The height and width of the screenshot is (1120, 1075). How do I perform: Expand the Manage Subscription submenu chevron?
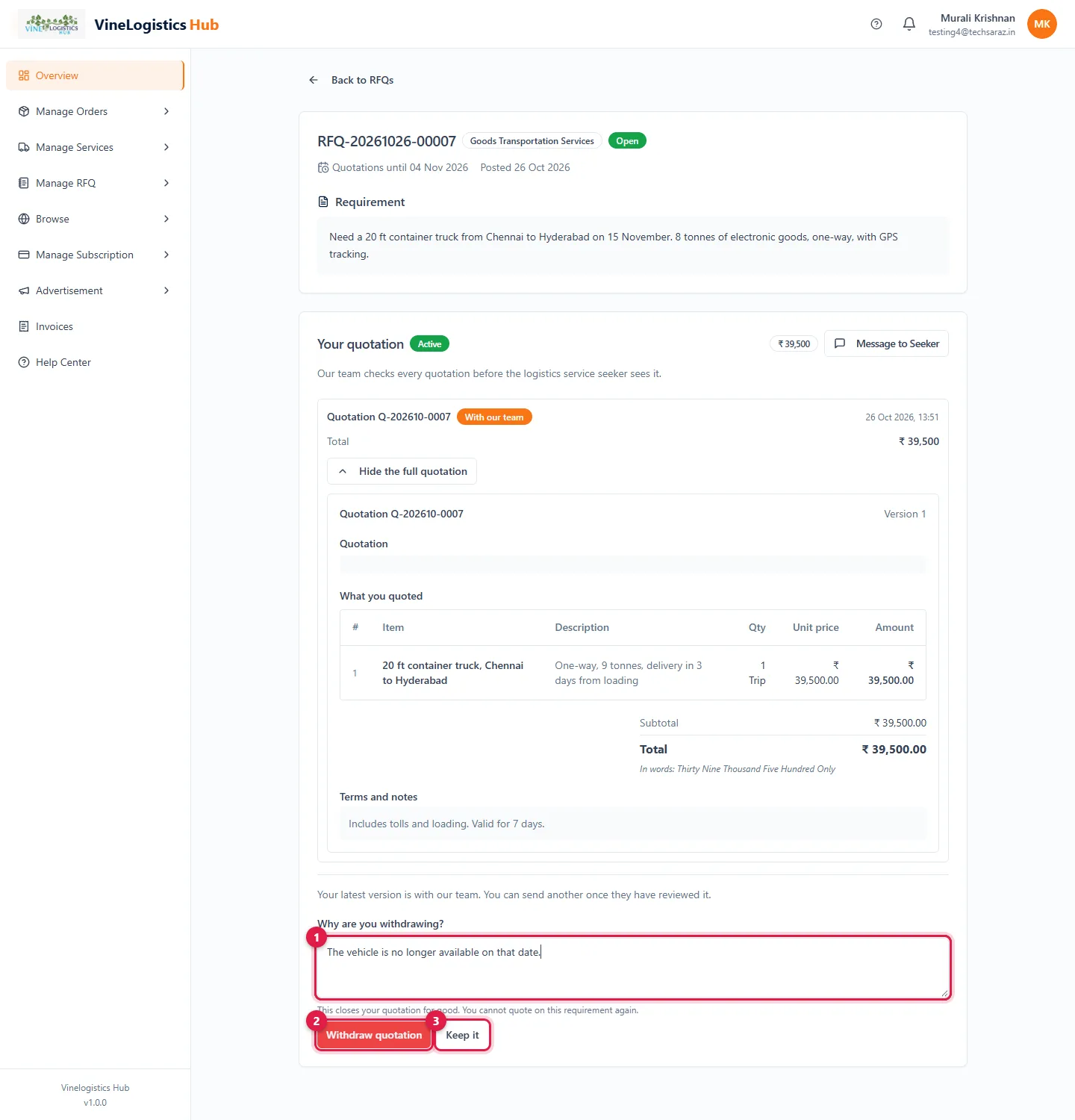tap(166, 255)
